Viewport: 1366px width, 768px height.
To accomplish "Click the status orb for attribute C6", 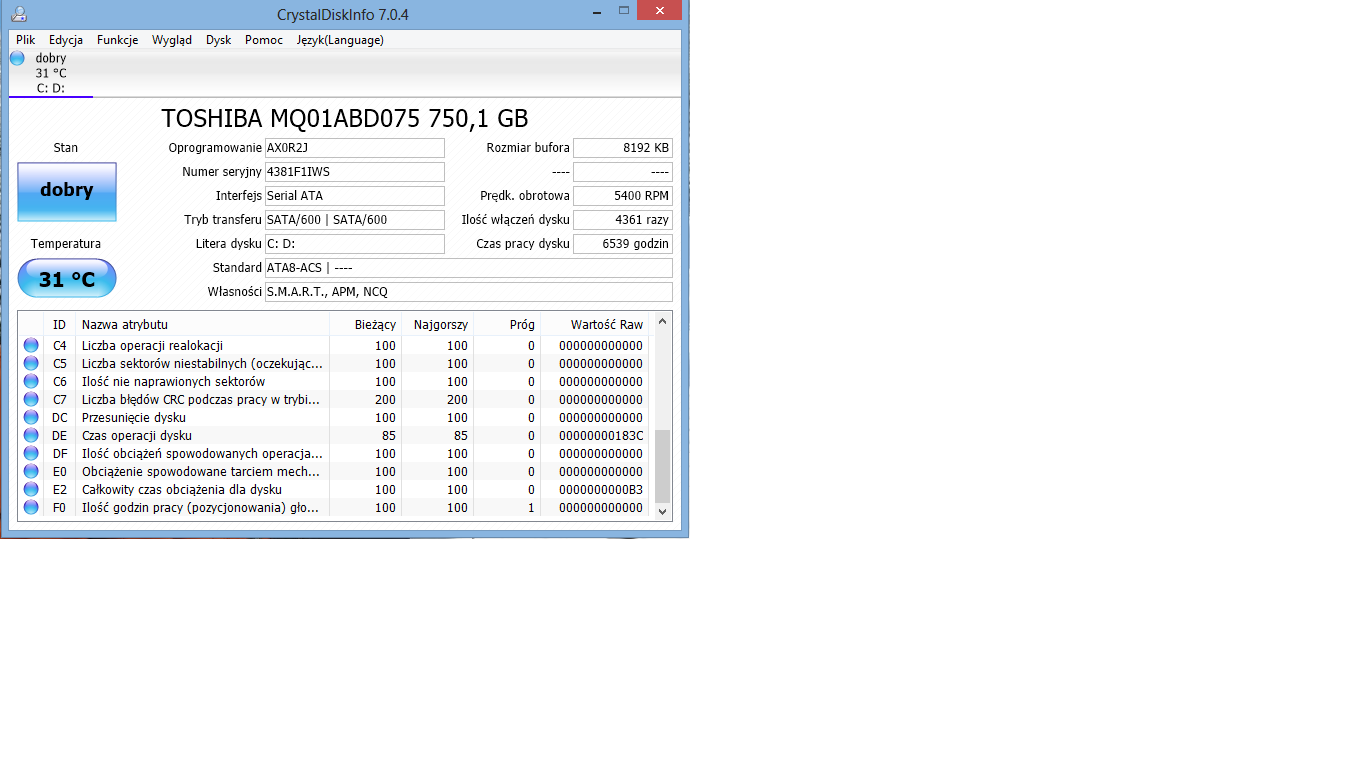I will tap(31, 381).
